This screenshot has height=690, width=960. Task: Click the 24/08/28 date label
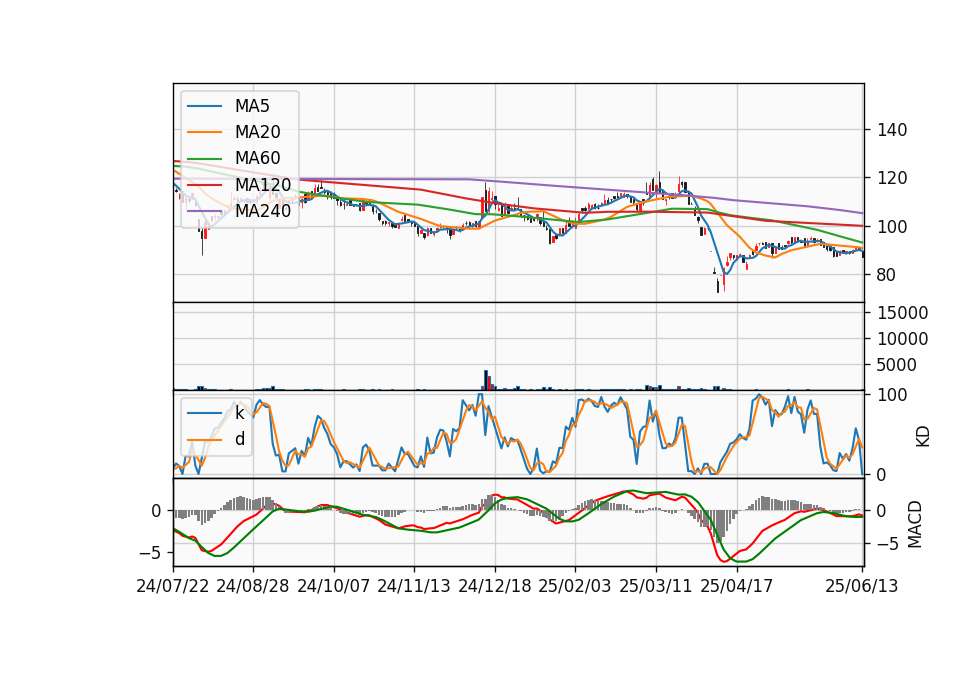(x=253, y=586)
